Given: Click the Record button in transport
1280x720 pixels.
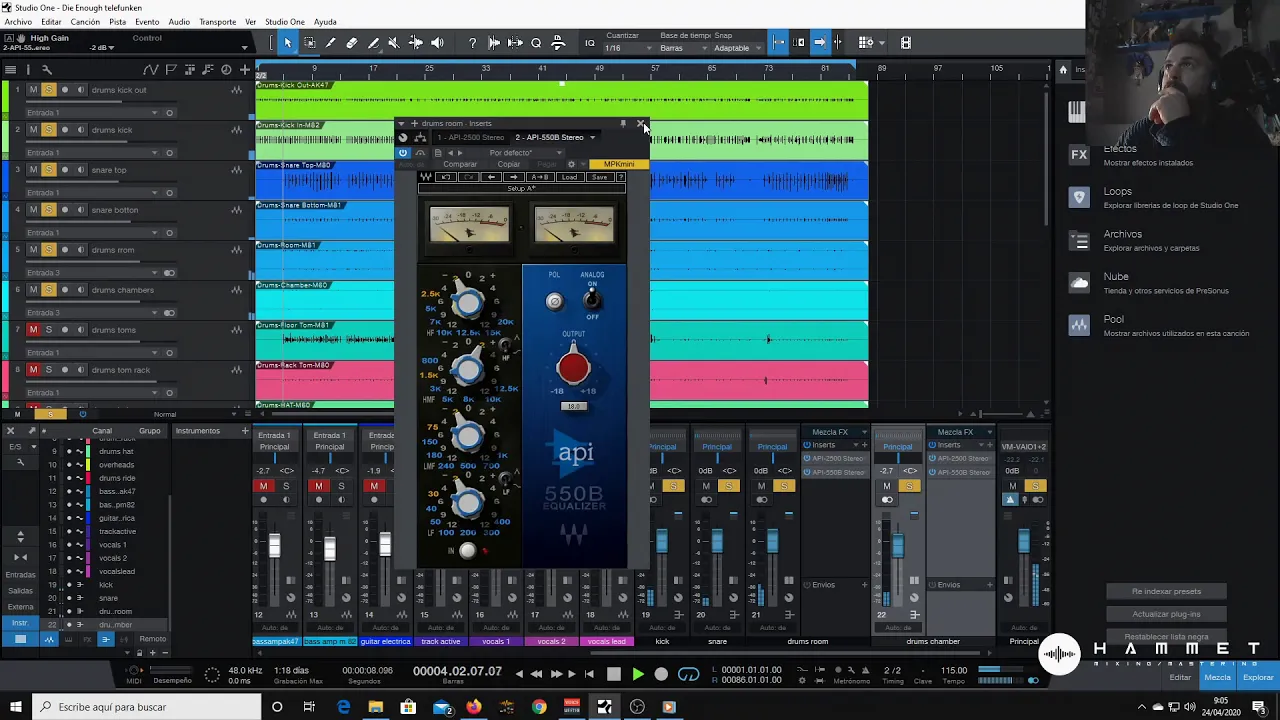Looking at the screenshot, I should pyautogui.click(x=661, y=674).
